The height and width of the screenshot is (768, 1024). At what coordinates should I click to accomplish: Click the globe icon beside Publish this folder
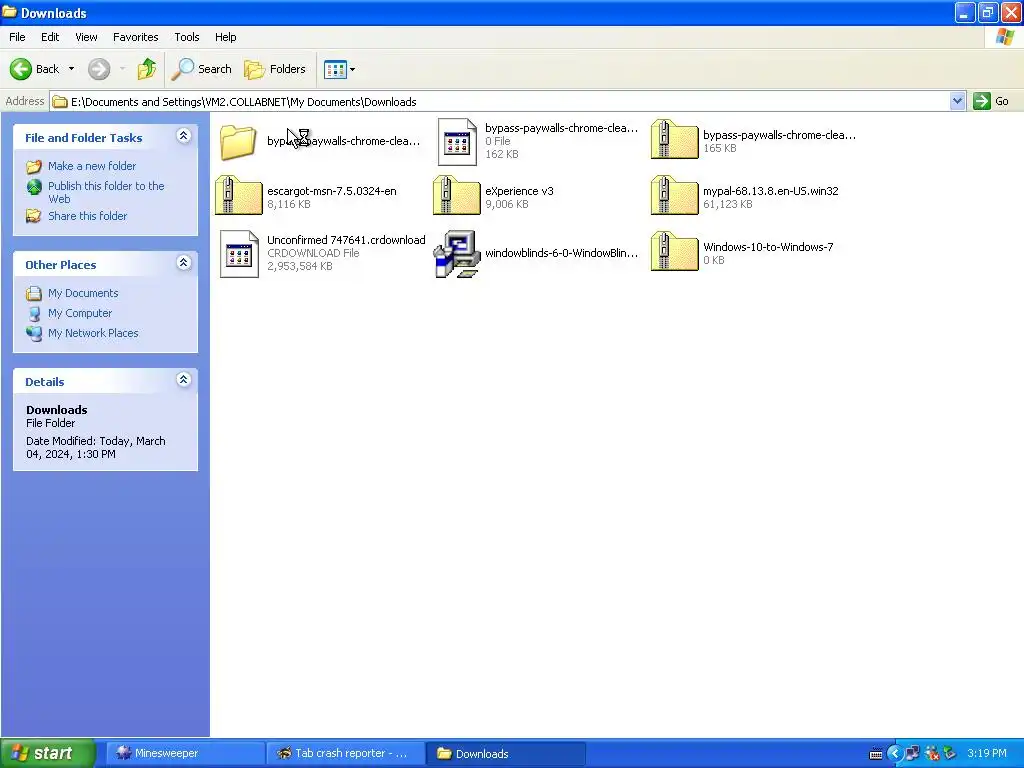click(x=34, y=187)
